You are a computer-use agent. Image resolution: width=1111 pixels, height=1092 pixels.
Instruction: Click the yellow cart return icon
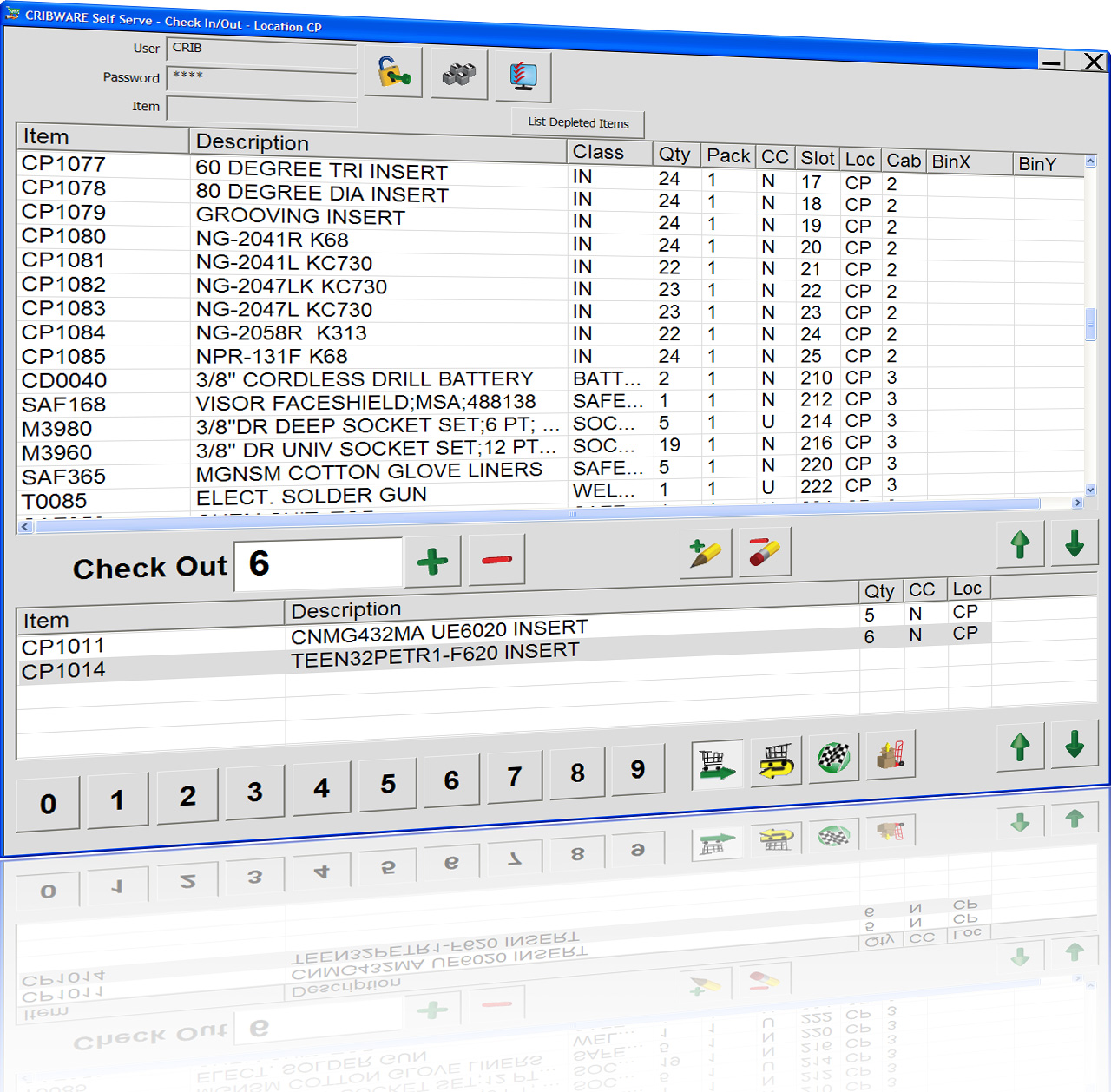pos(776,761)
